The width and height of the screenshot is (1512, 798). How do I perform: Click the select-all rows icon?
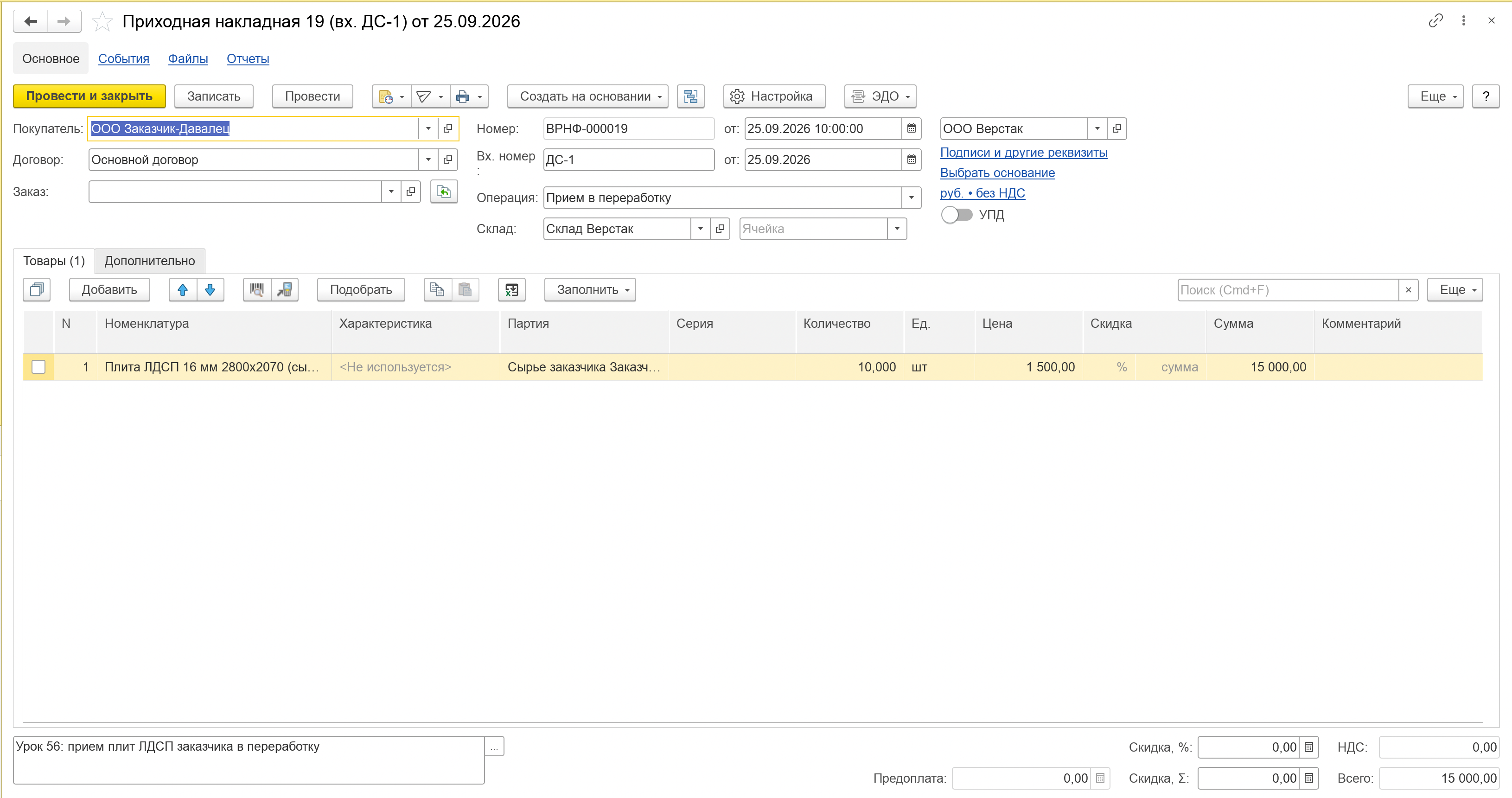coord(37,289)
